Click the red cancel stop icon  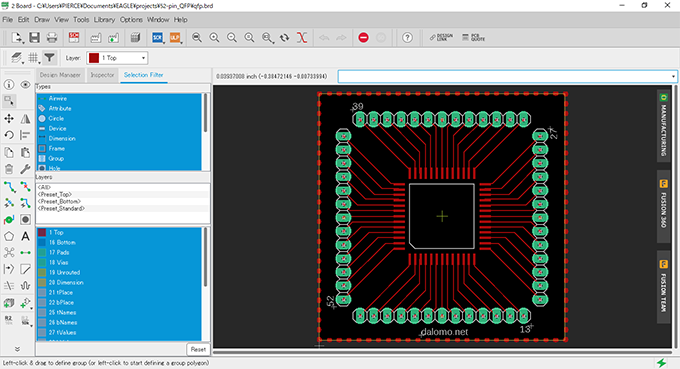(363, 38)
